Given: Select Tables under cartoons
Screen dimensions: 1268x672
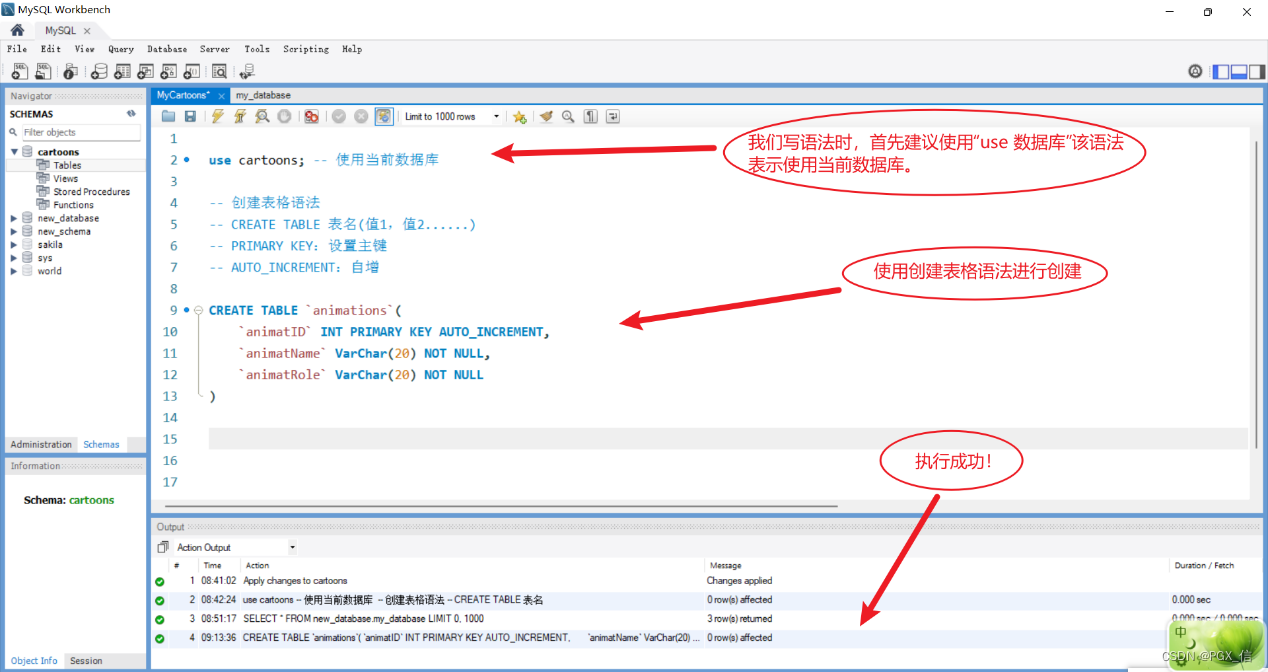Looking at the screenshot, I should (x=67, y=165).
